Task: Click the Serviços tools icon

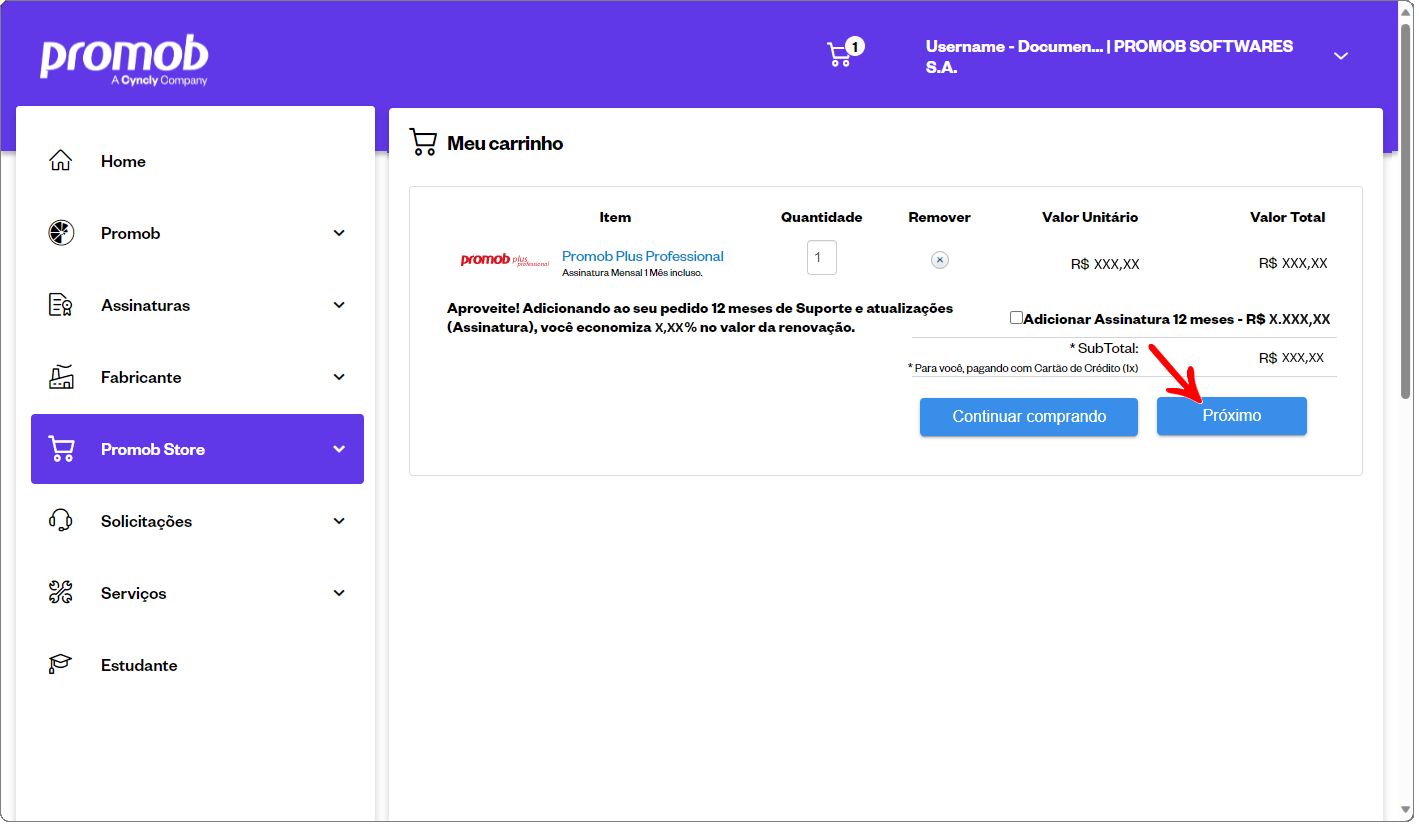Action: point(61,593)
